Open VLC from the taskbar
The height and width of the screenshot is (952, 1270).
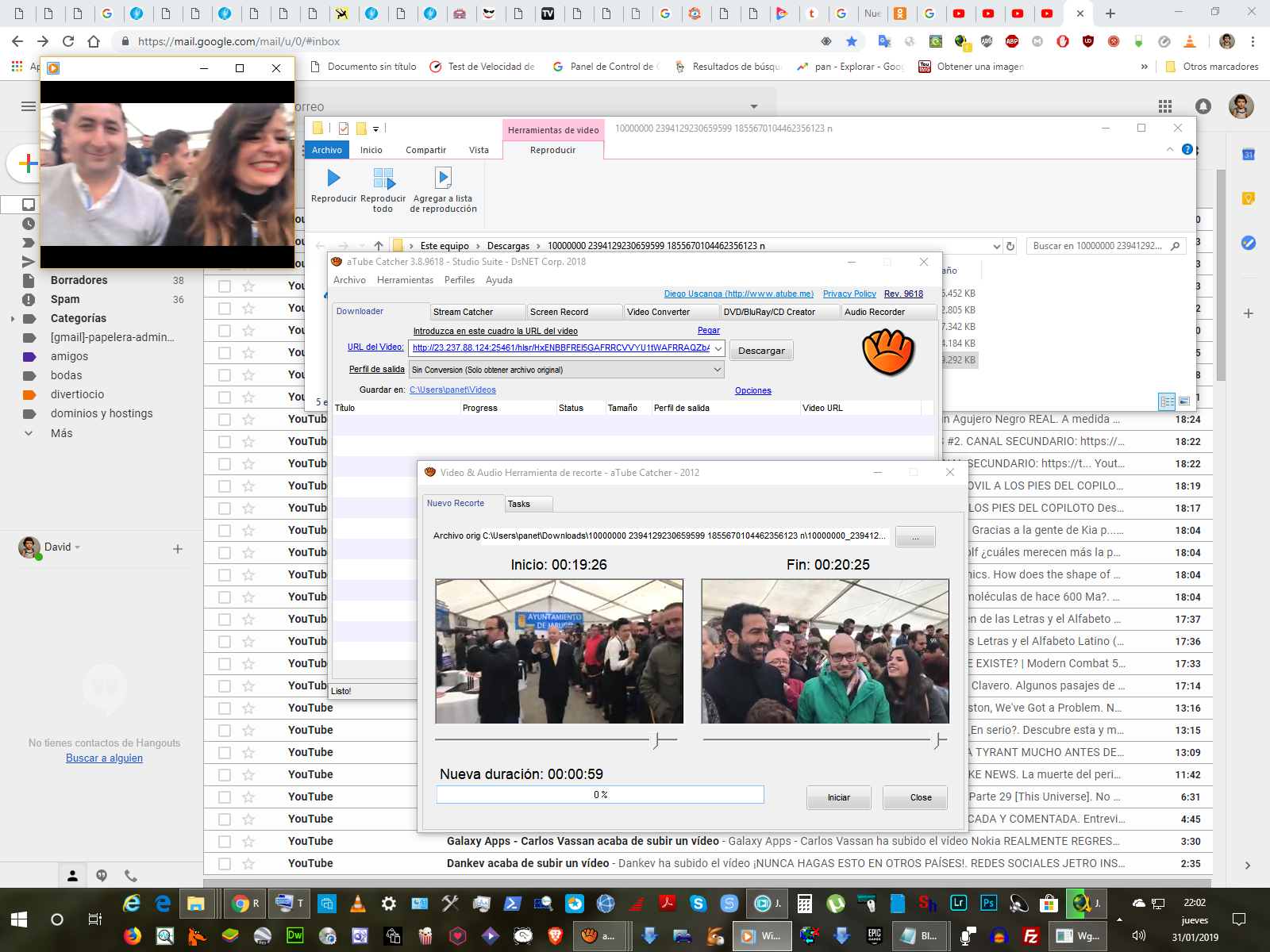point(358,903)
